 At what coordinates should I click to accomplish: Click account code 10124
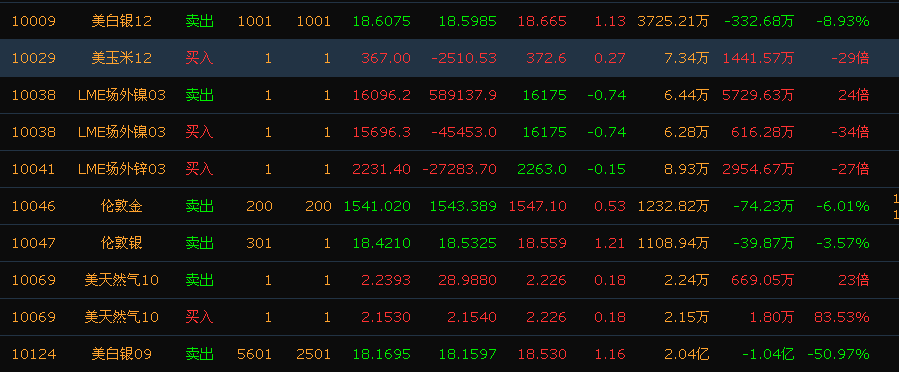34,354
